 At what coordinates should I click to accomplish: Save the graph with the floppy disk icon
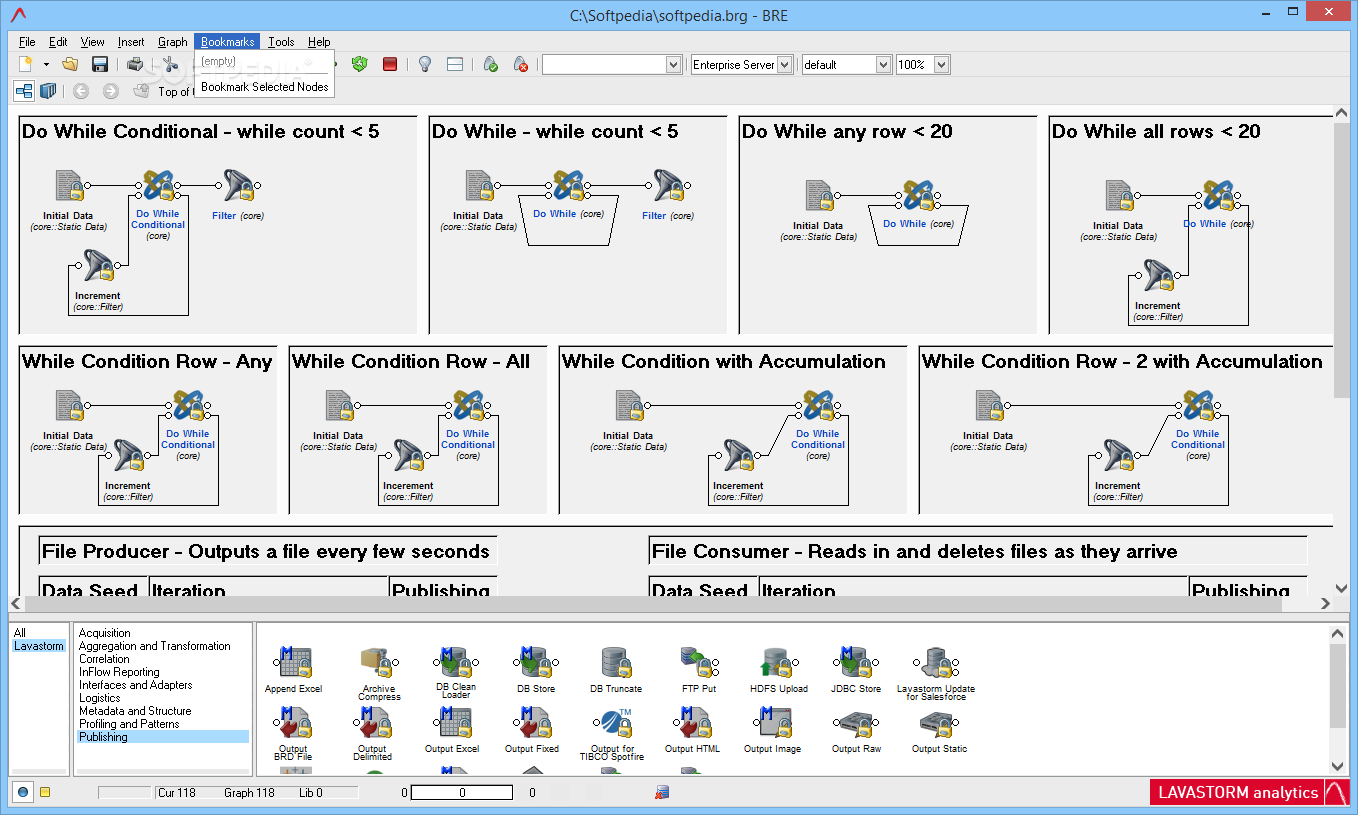pos(100,64)
